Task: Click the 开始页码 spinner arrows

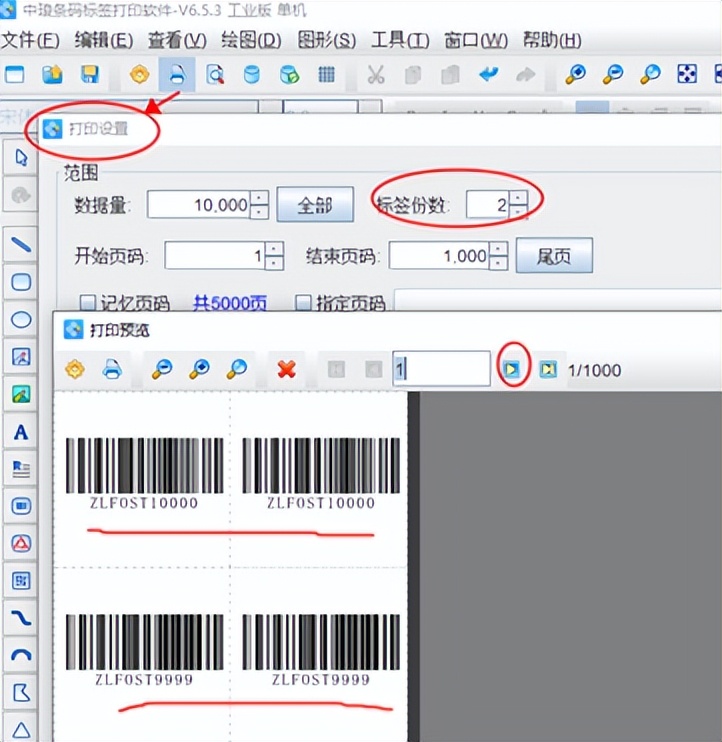Action: pyautogui.click(x=274, y=256)
